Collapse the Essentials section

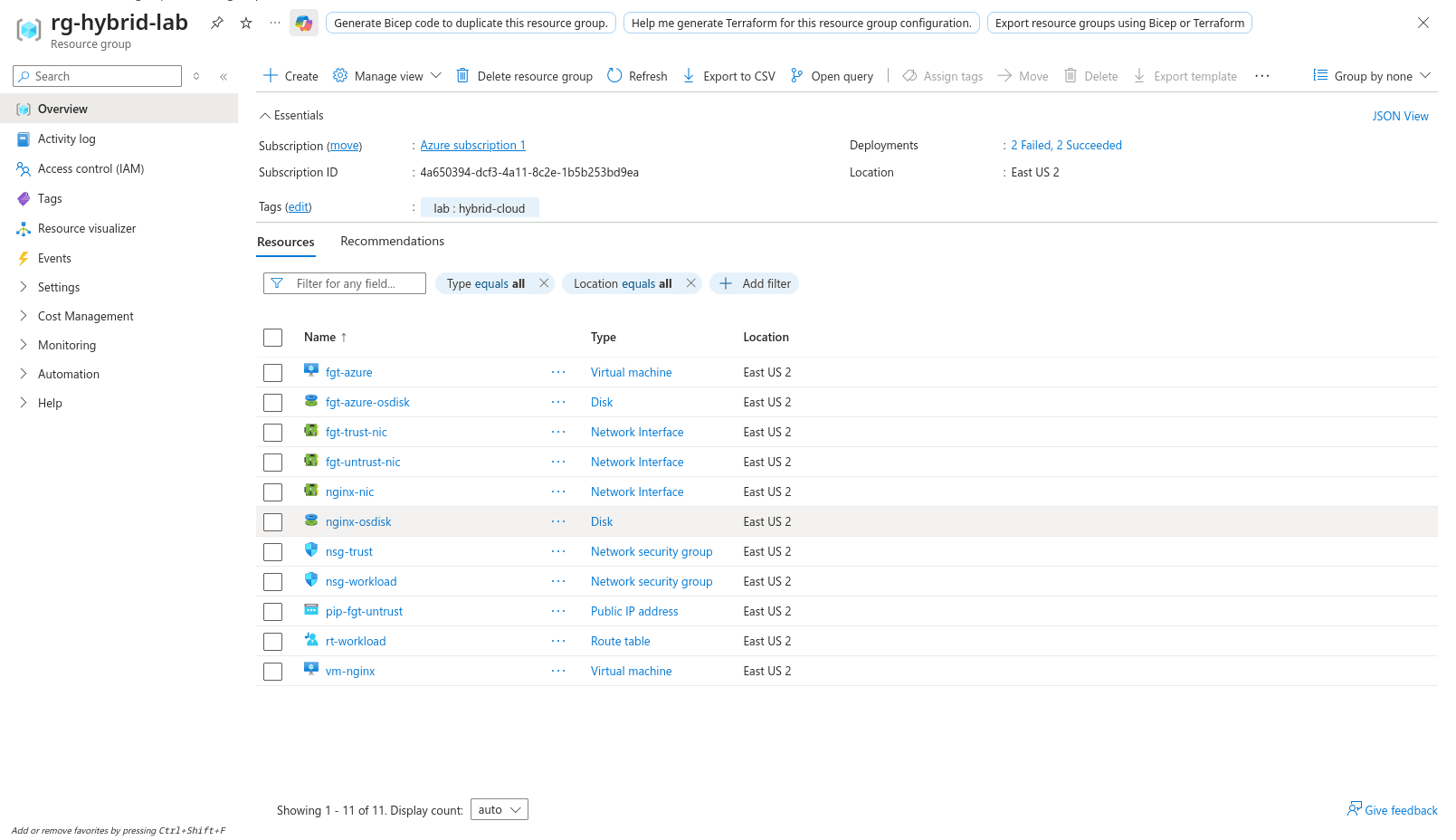(x=291, y=115)
